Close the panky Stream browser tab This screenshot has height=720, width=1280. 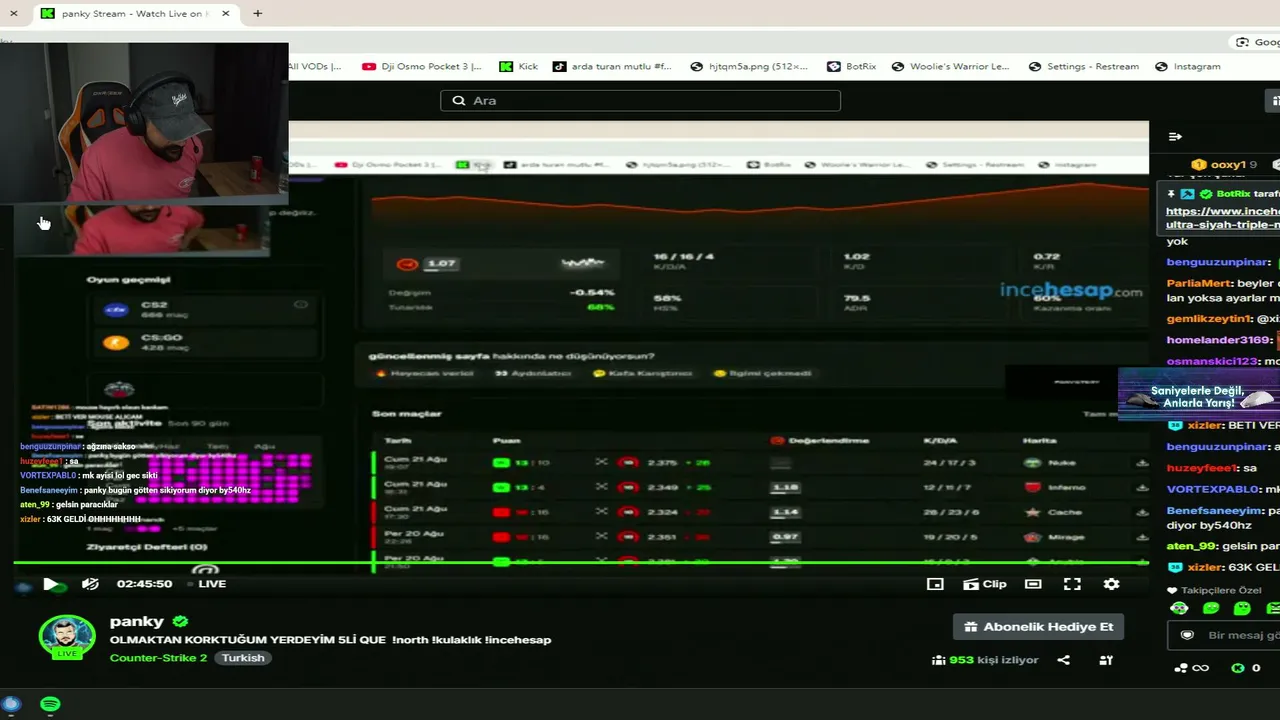(x=226, y=14)
